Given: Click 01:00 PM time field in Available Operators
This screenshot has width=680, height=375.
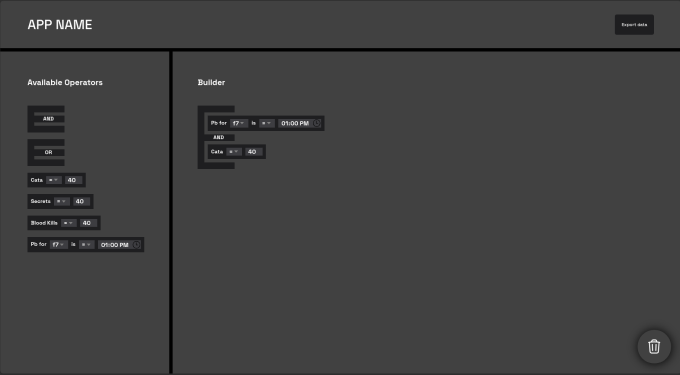Looking at the screenshot, I should [x=119, y=245].
